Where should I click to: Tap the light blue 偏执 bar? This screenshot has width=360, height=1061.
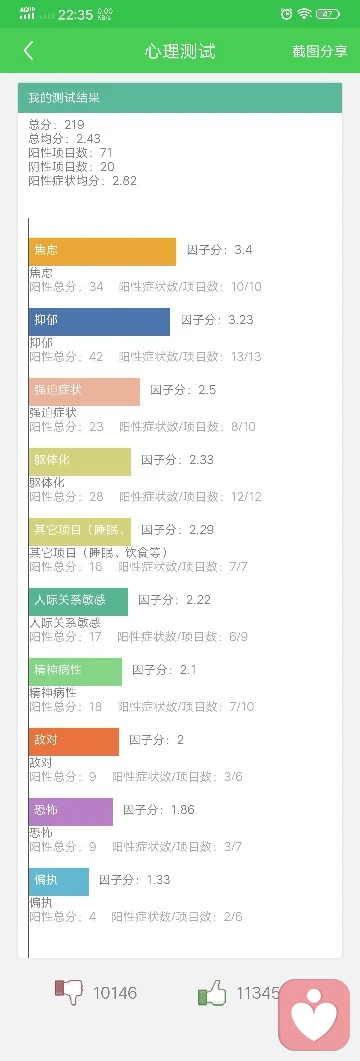point(59,882)
